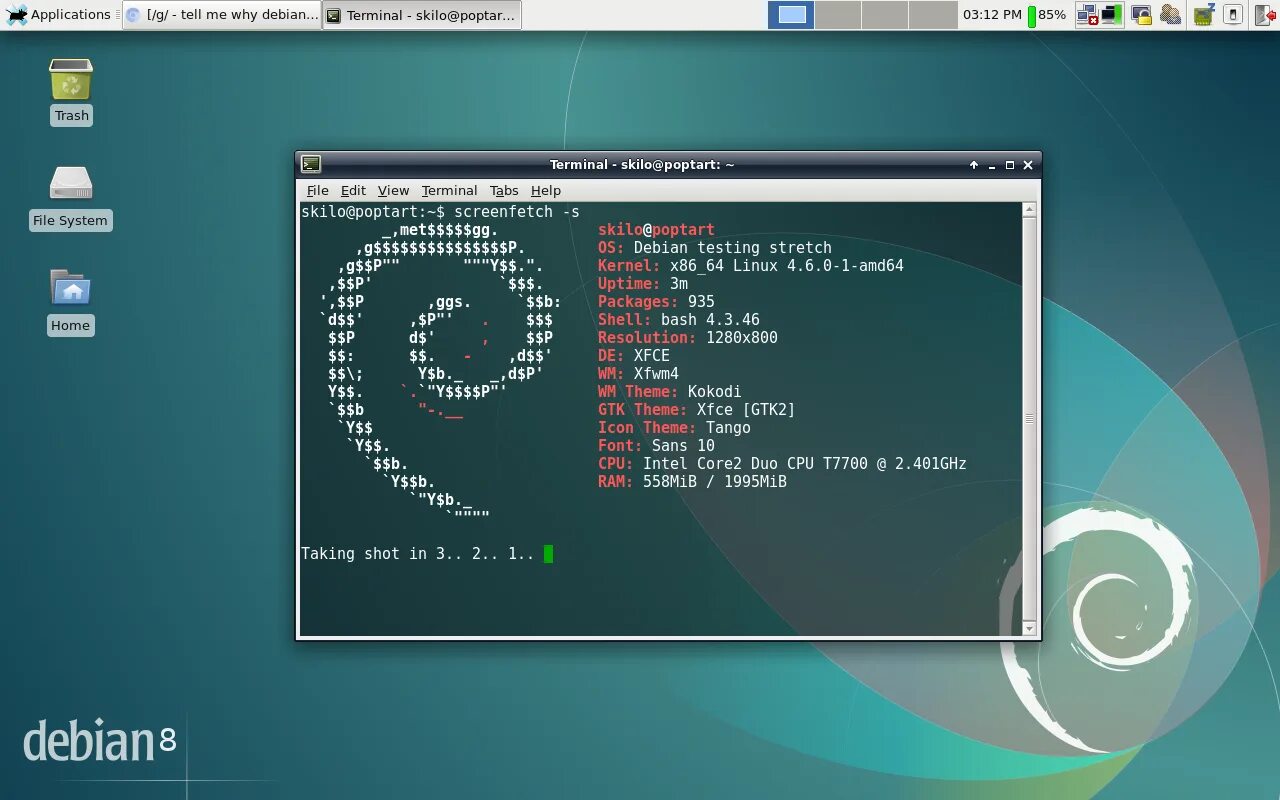This screenshot has width=1280, height=800.
Task: Click the log out panel icon
Action: (1265, 15)
